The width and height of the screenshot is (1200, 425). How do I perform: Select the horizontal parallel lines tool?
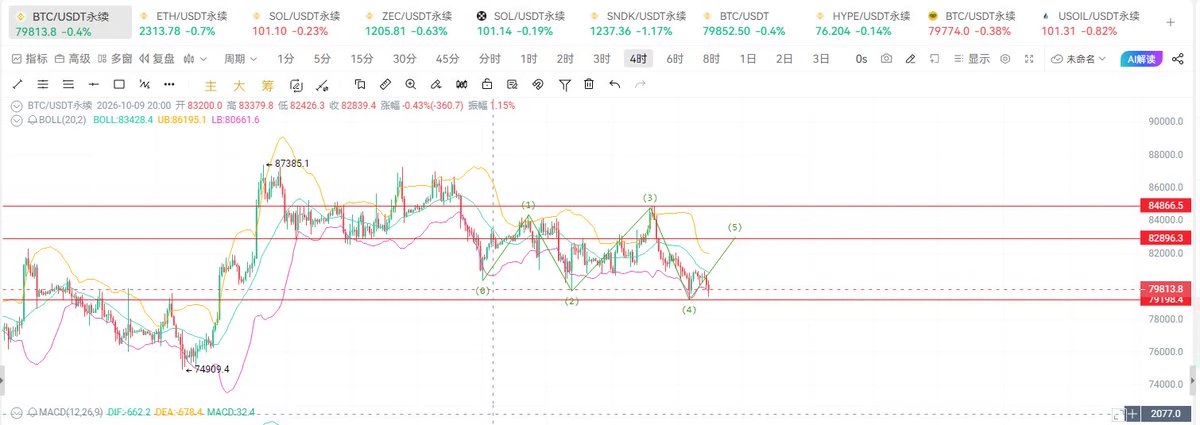pos(42,84)
